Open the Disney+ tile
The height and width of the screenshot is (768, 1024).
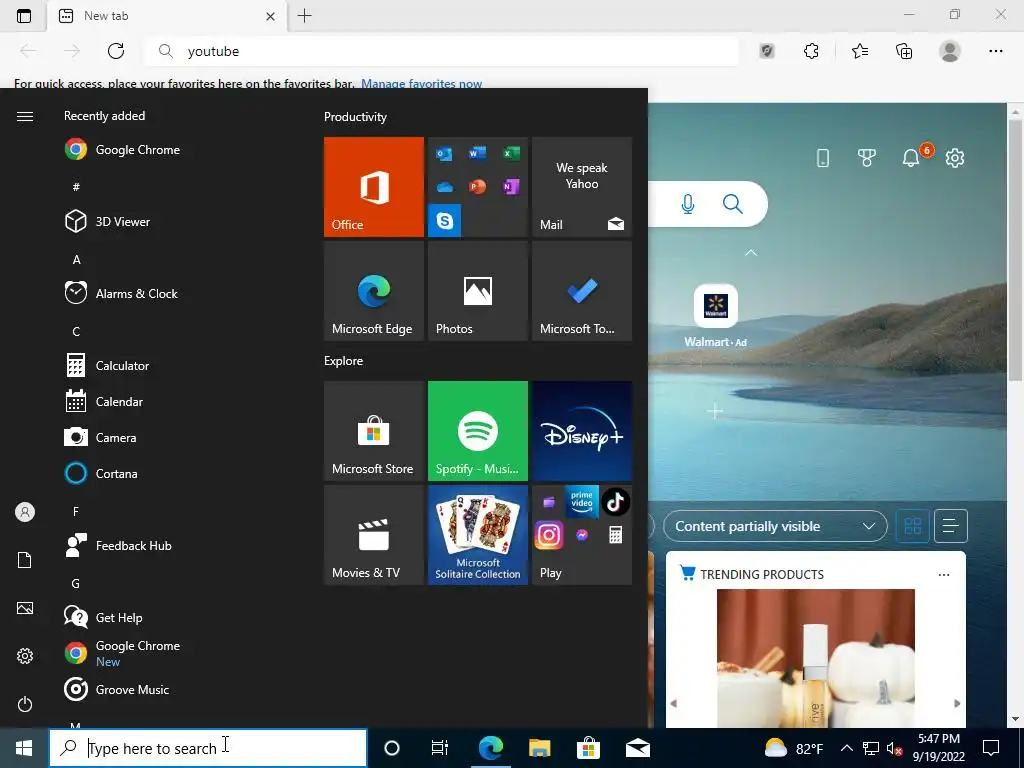[582, 431]
